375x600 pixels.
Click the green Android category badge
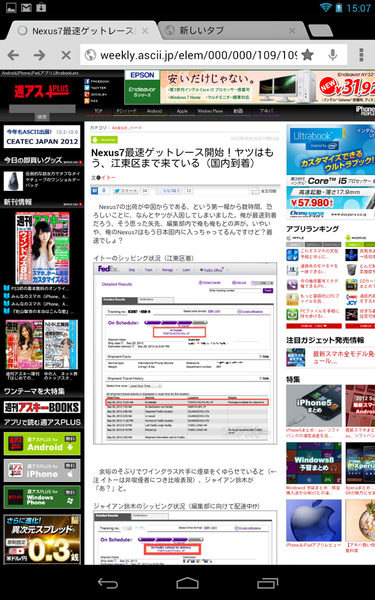click(104, 140)
